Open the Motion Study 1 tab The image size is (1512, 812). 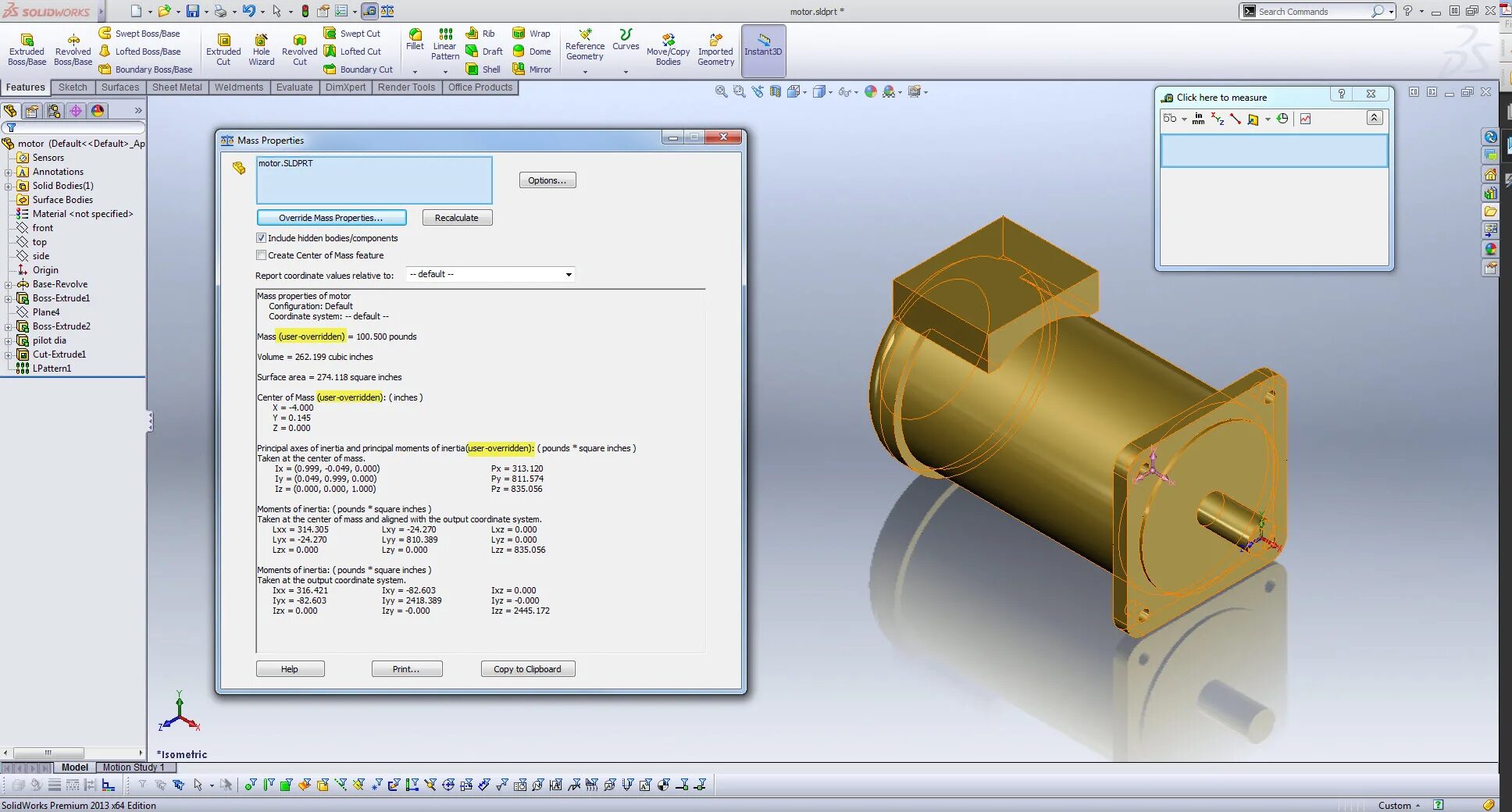[x=134, y=767]
